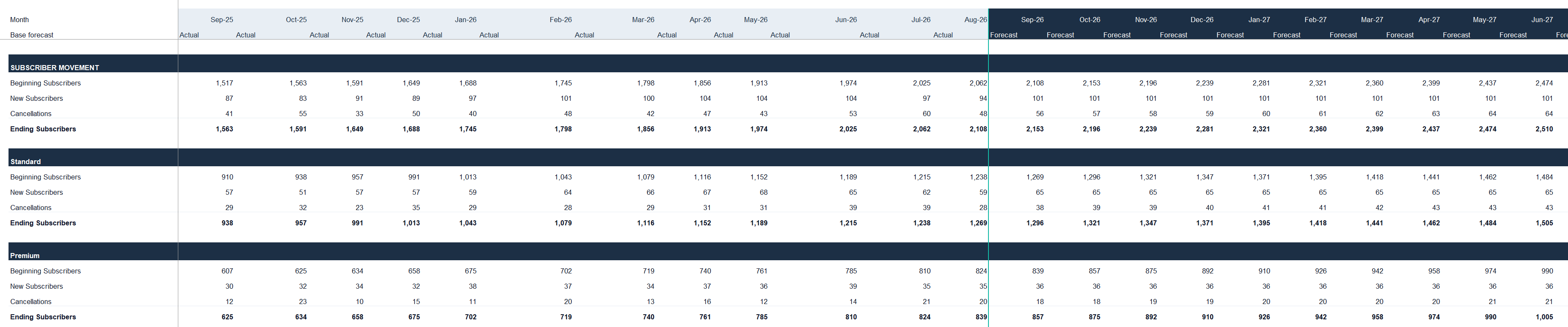Select Premium ending subscribers 857 for Sep-26
The image size is (1568, 327).
tap(1037, 317)
